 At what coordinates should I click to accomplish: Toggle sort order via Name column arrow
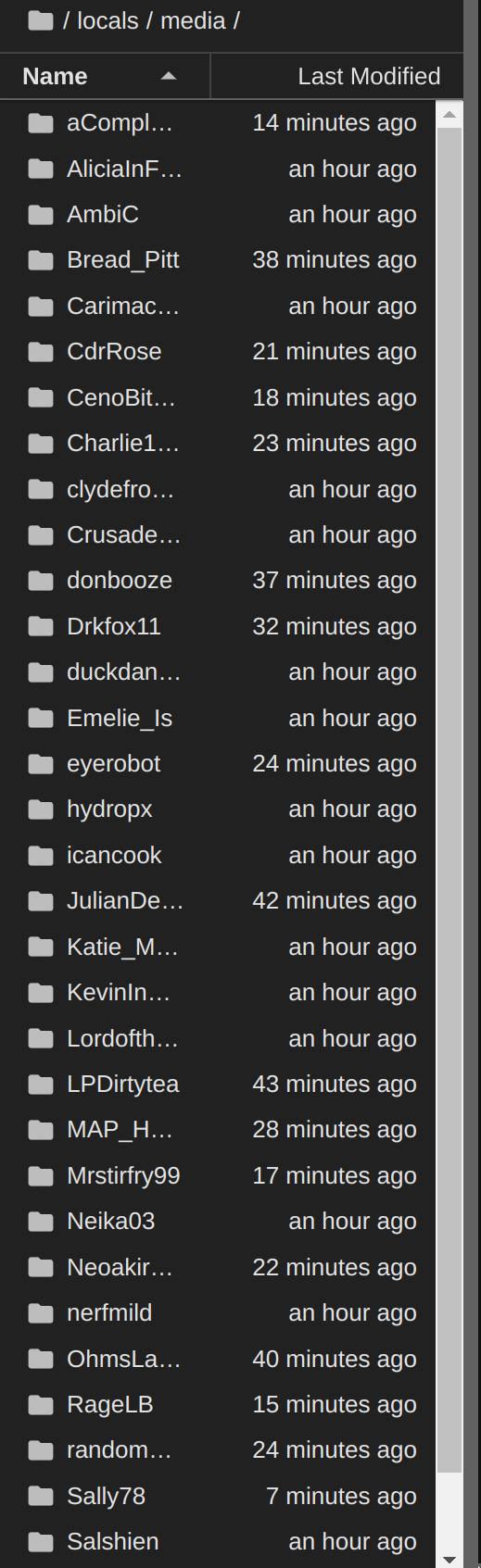tap(169, 76)
